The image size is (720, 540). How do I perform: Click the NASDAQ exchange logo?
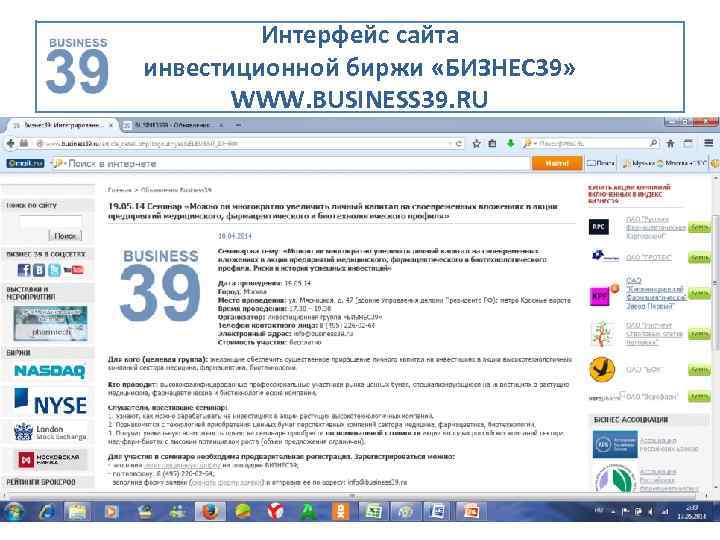click(50, 371)
